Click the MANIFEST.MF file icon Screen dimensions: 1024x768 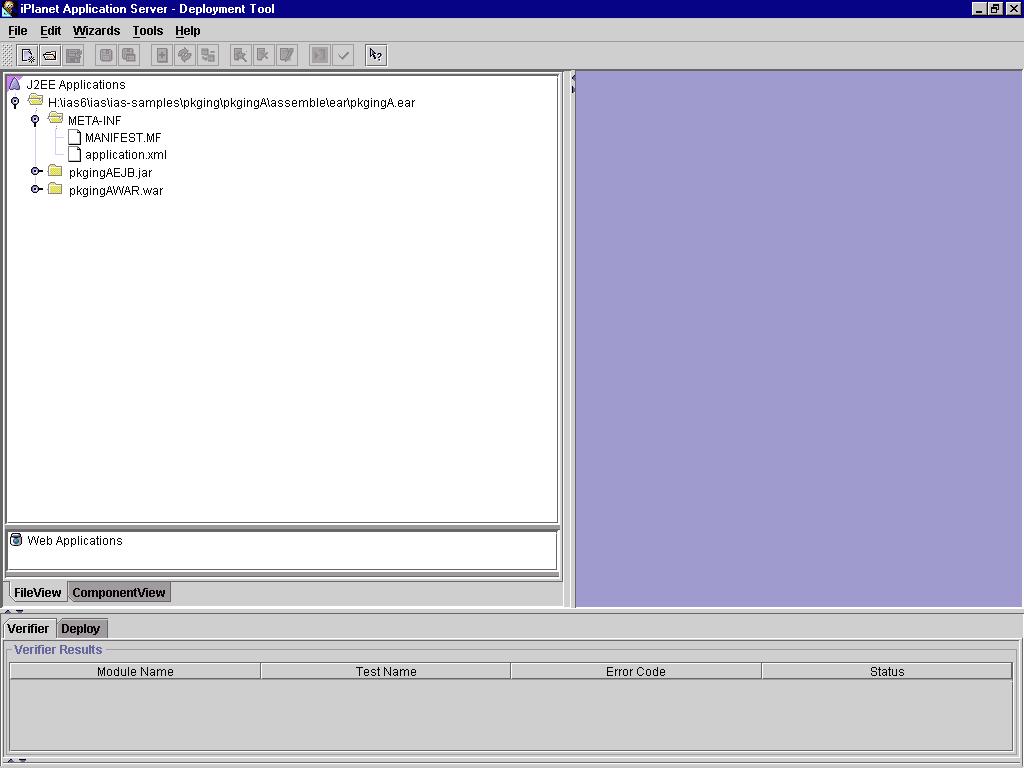74,137
